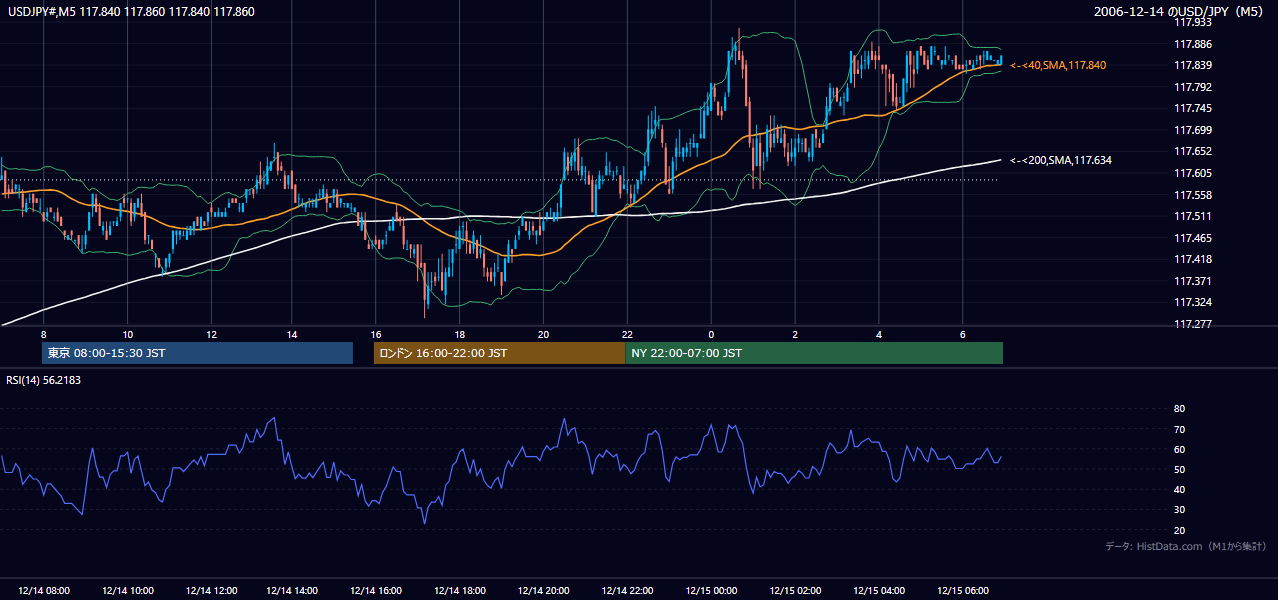Viewport: 1278px width, 600px height.
Task: Click the USDJPY#,M5 symbol header text
Action: [131, 12]
